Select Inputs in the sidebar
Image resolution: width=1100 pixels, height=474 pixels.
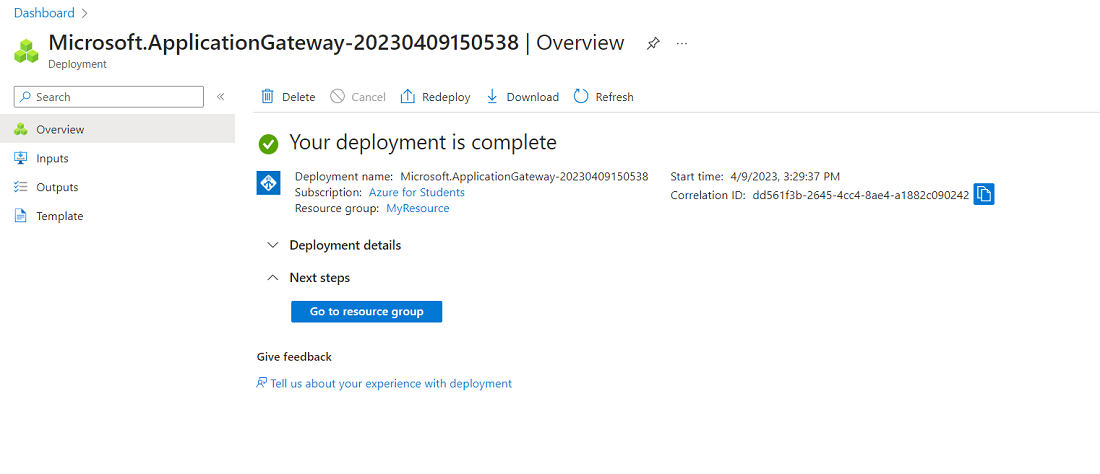tap(52, 158)
